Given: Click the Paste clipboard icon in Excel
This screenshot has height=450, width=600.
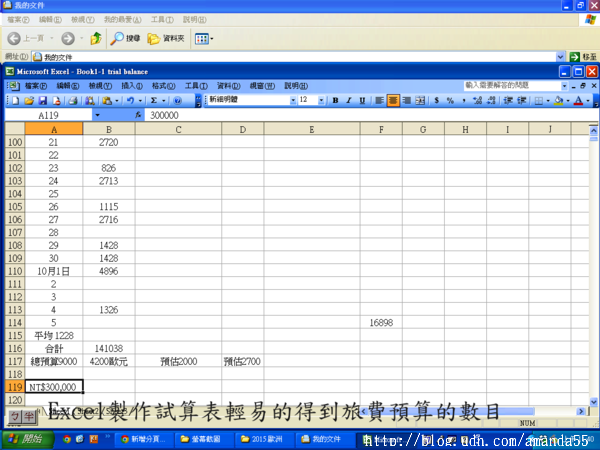Looking at the screenshot, I should (107, 101).
